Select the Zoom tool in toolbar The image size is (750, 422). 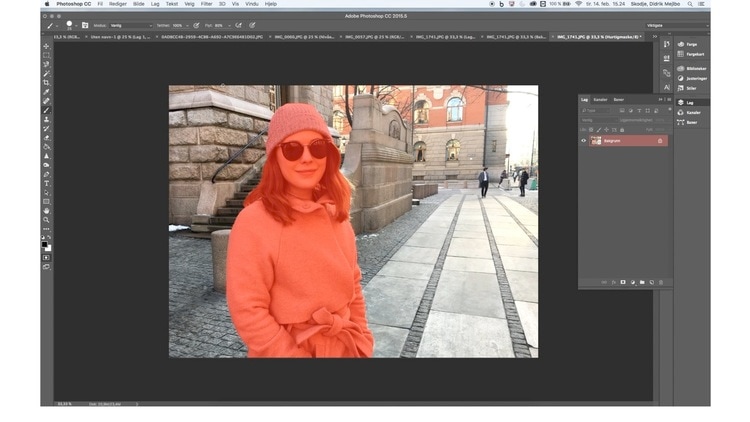[x=46, y=220]
